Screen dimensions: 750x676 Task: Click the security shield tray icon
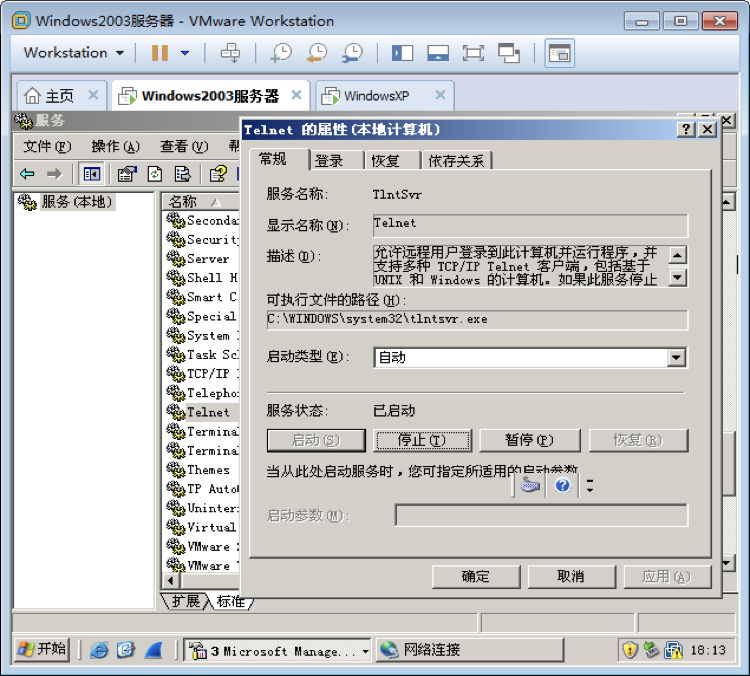tap(630, 650)
